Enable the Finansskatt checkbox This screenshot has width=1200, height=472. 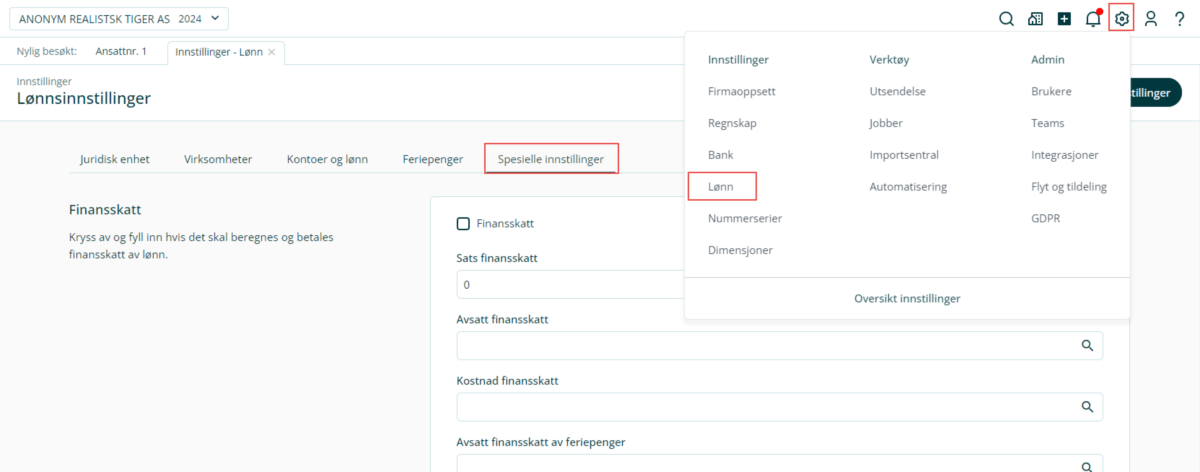tap(463, 224)
